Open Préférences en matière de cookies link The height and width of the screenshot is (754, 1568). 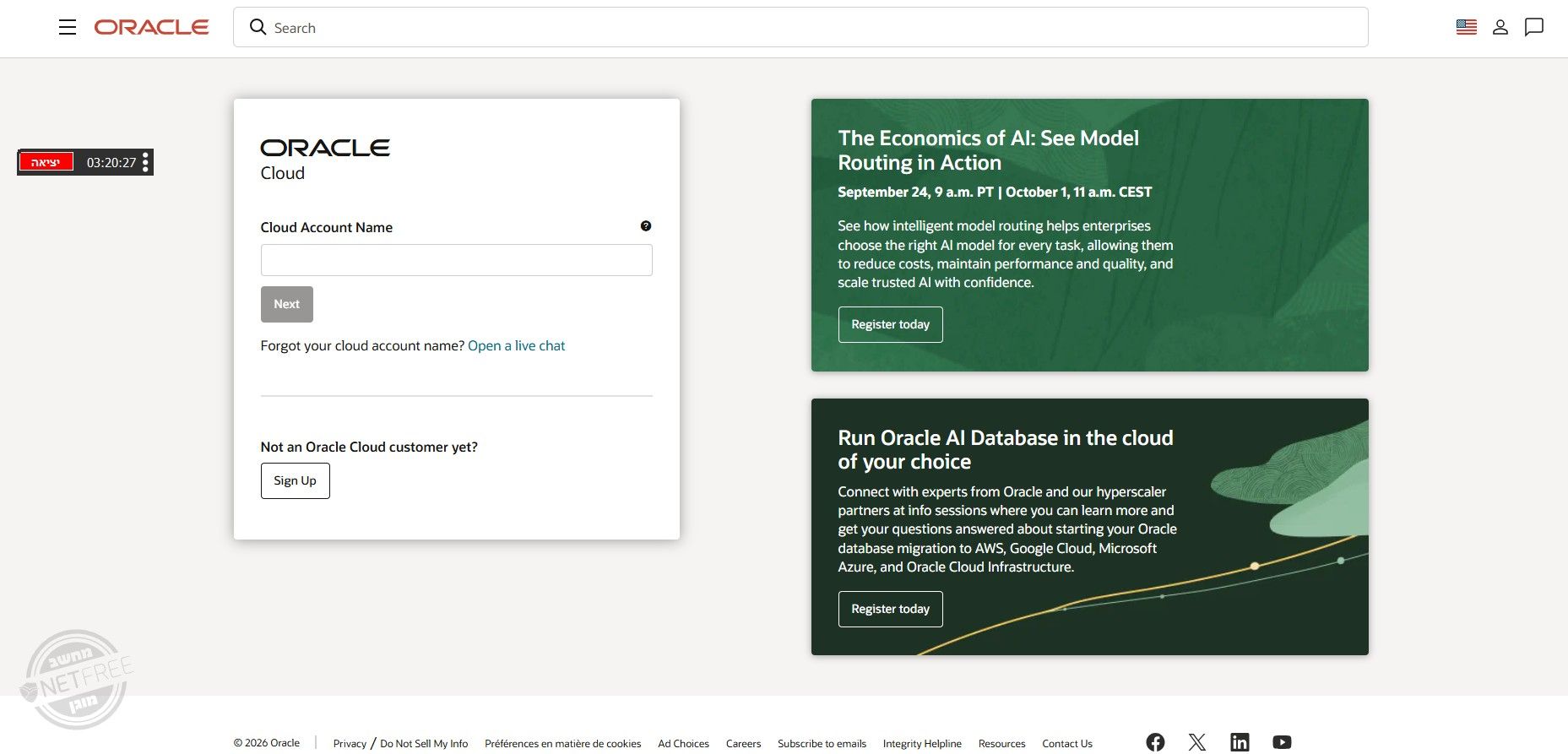pyautogui.click(x=562, y=743)
